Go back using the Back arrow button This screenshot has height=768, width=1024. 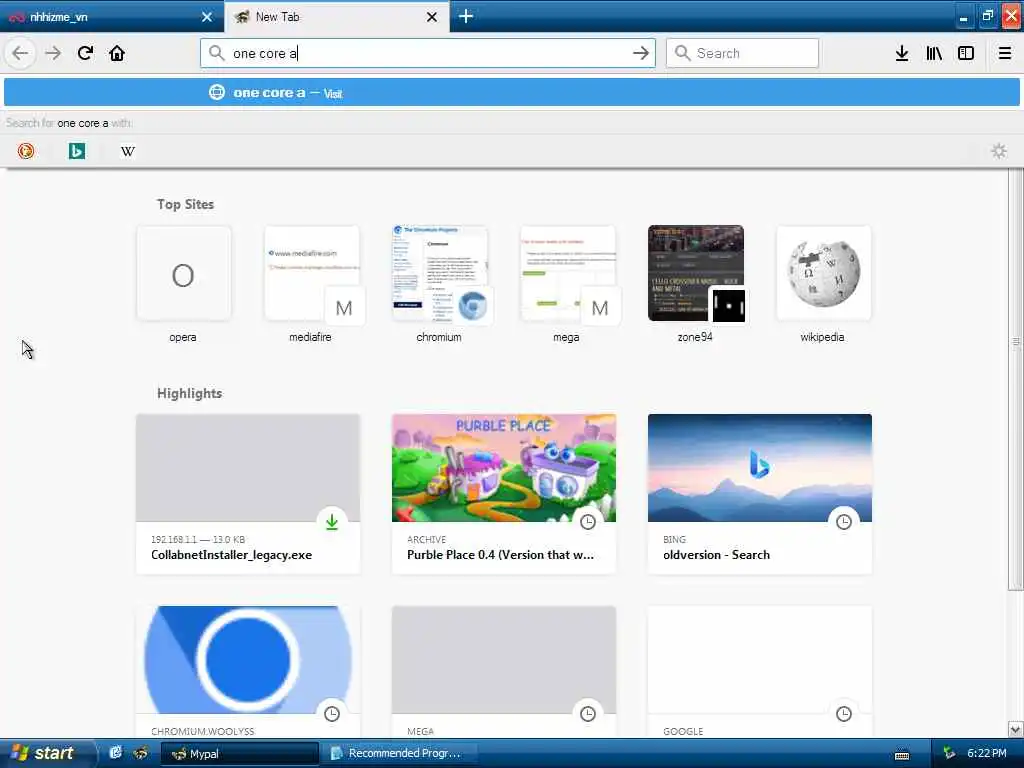tap(20, 53)
